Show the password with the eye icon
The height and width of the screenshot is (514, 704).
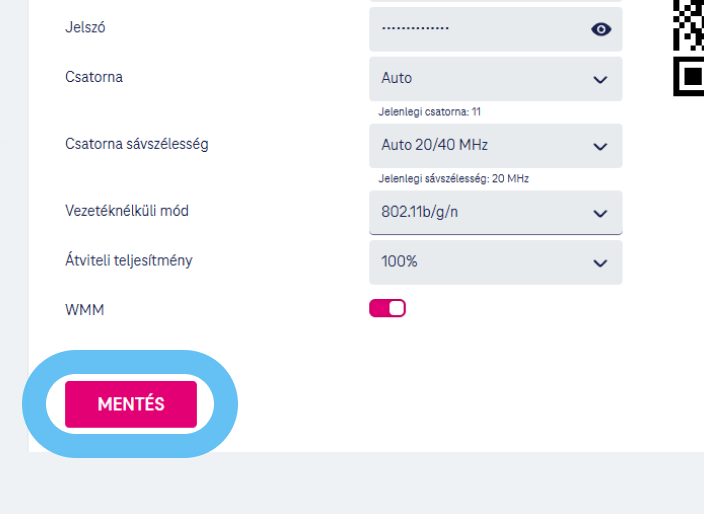point(601,29)
